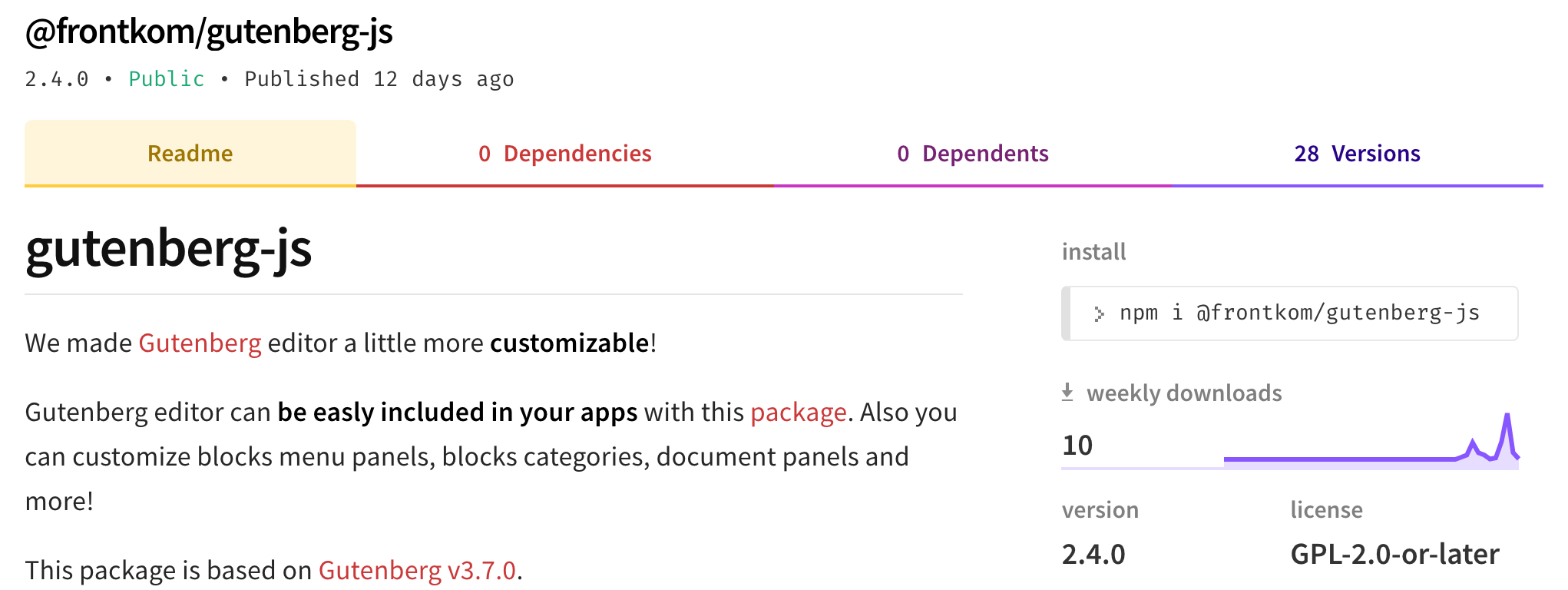This screenshot has width=1568, height=590.
Task: Click the GPL-2.0-or-later license text
Action: coord(1394,554)
